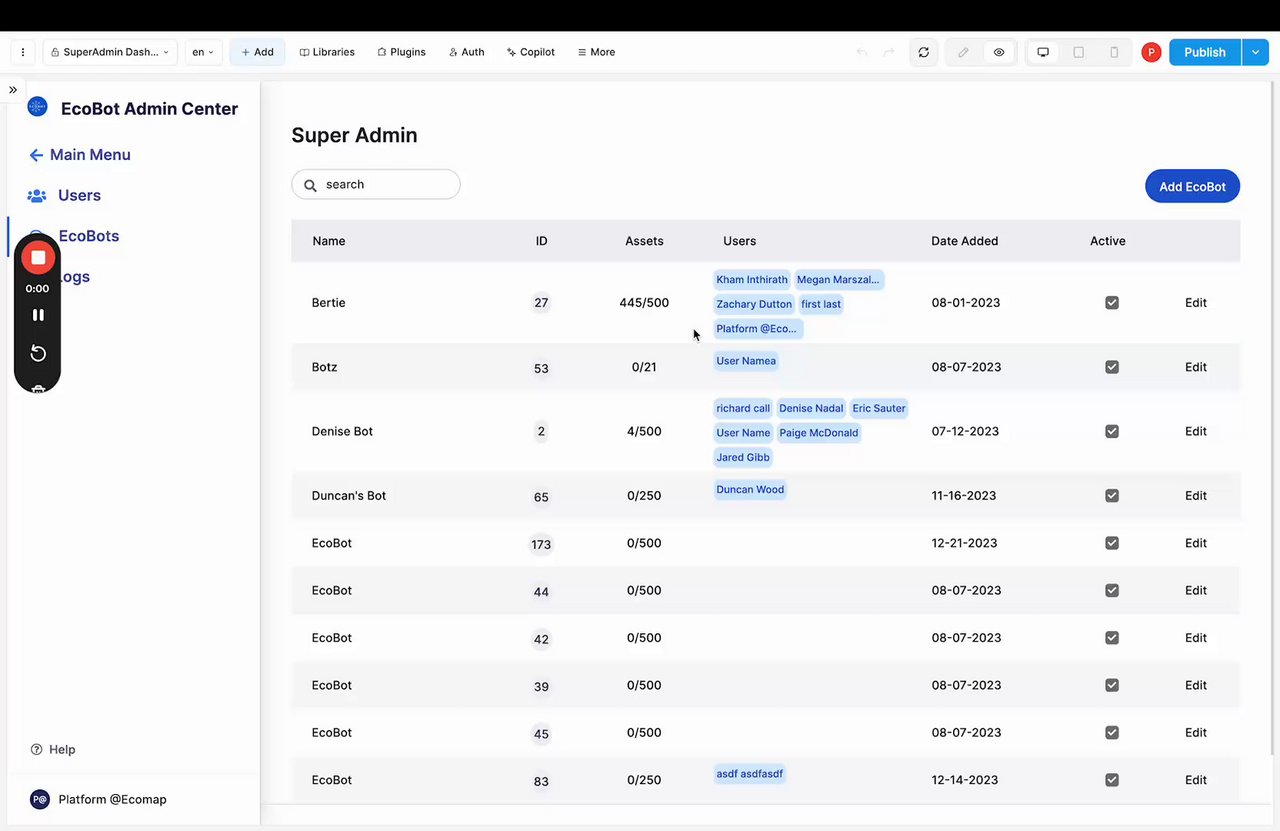Click the Assets column header
This screenshot has height=831, width=1280.
[x=644, y=241]
